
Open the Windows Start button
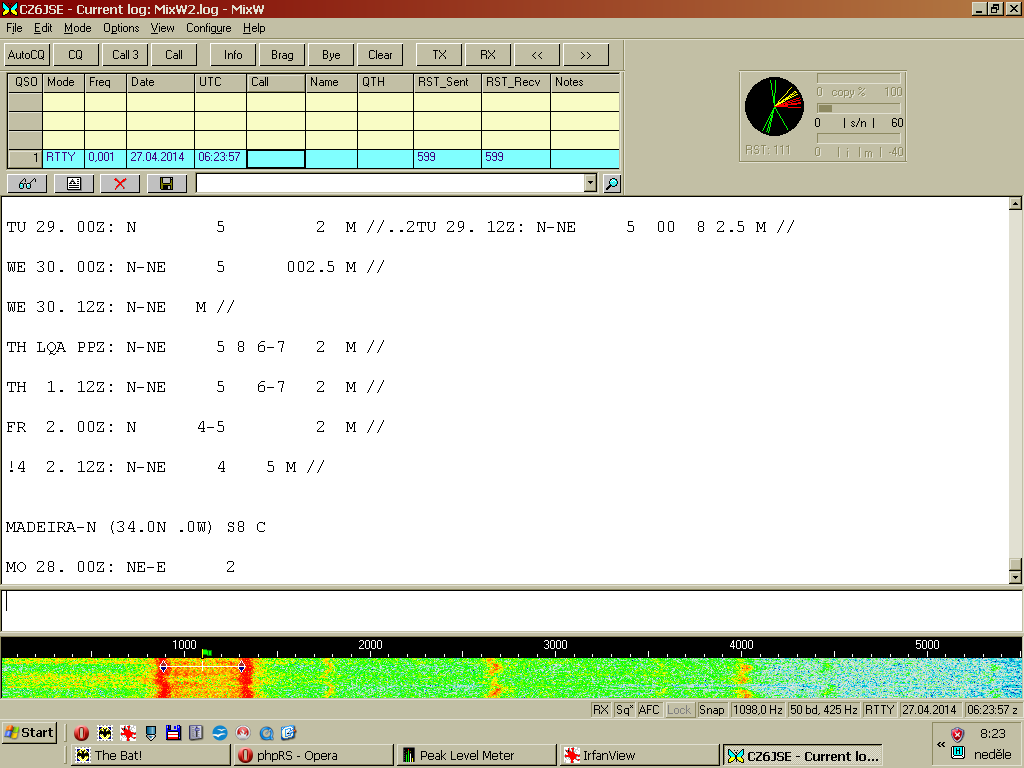pyautogui.click(x=29, y=733)
